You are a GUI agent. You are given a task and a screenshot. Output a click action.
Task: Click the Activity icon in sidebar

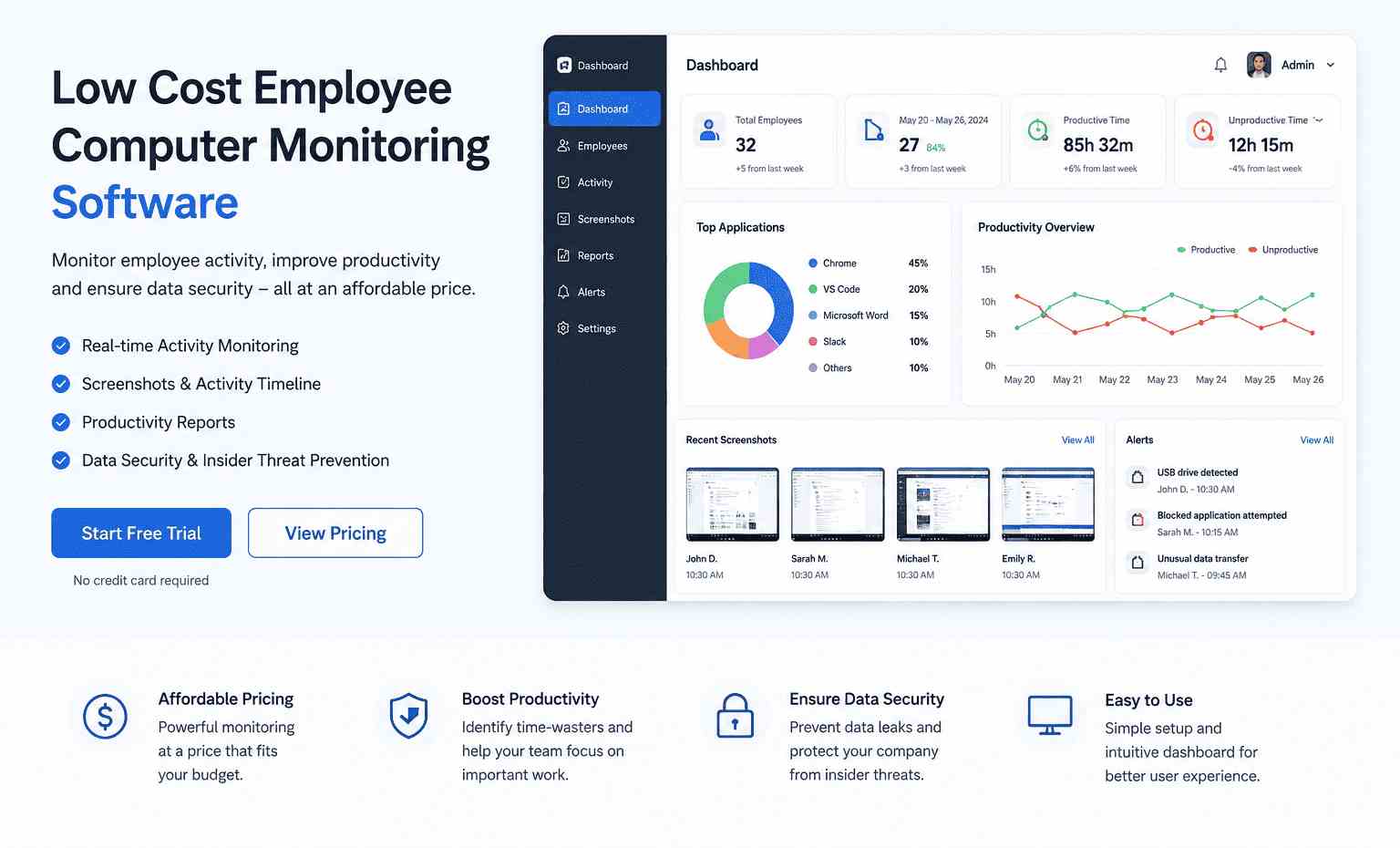(563, 181)
